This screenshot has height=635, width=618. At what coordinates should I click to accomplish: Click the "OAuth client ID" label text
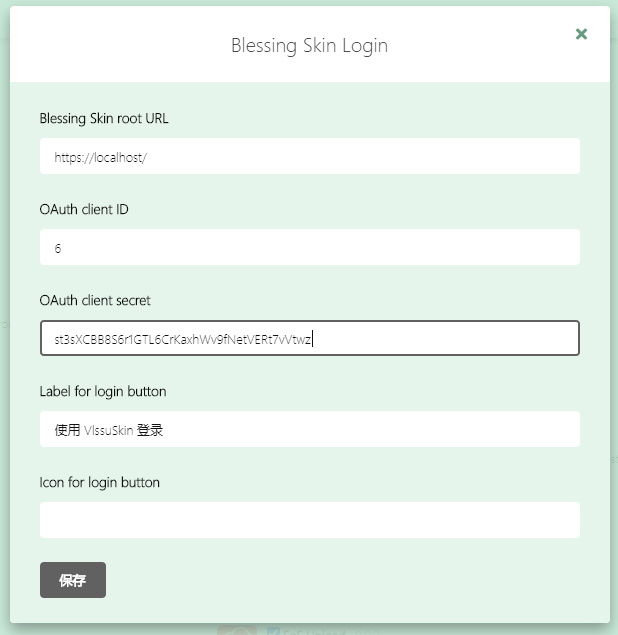(x=84, y=209)
